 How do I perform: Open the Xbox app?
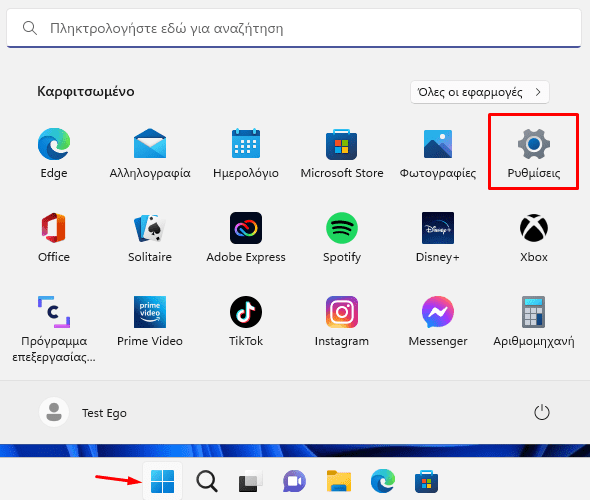click(534, 237)
